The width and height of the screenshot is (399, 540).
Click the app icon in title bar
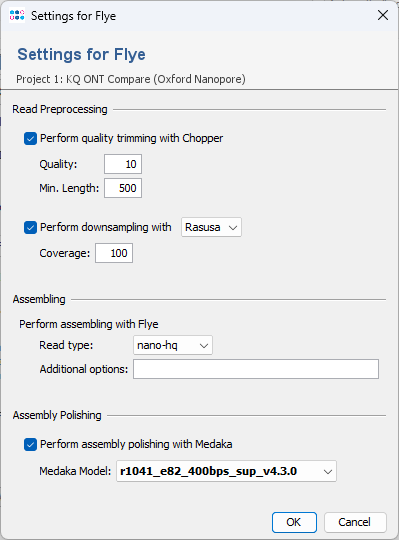[17, 15]
